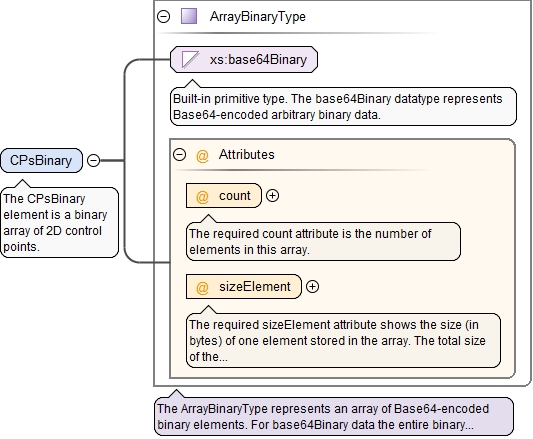533x439 pixels.
Task: Click the Attributes header label
Action: click(x=246, y=154)
